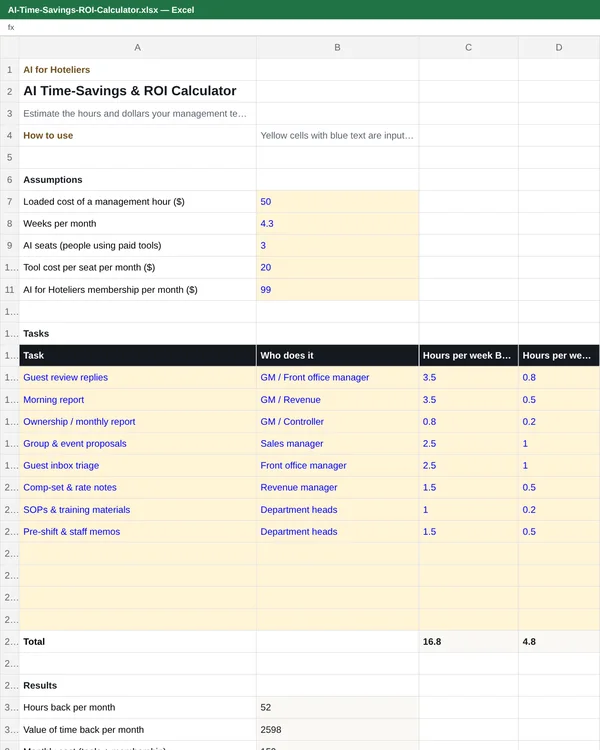Select hours before 3.5 for Guest review replies

tap(468, 377)
